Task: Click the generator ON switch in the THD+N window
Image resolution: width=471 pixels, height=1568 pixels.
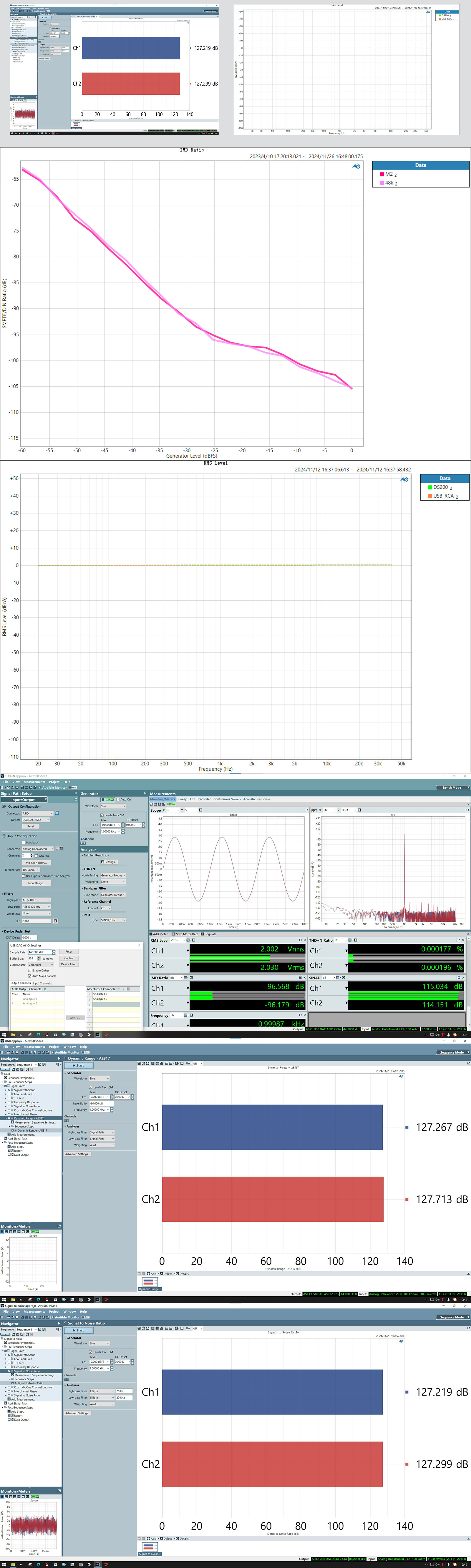Action: (109, 799)
